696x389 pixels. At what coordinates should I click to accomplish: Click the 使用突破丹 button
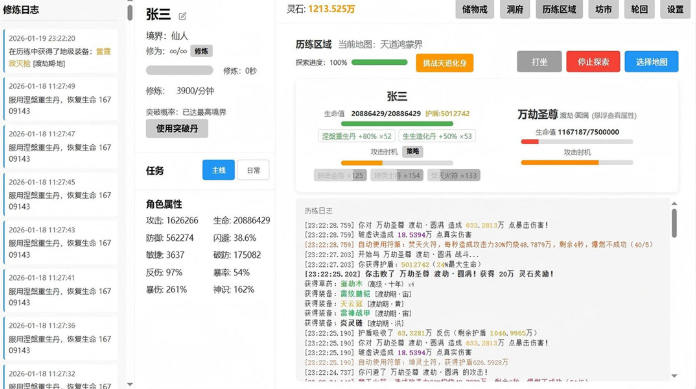click(177, 128)
